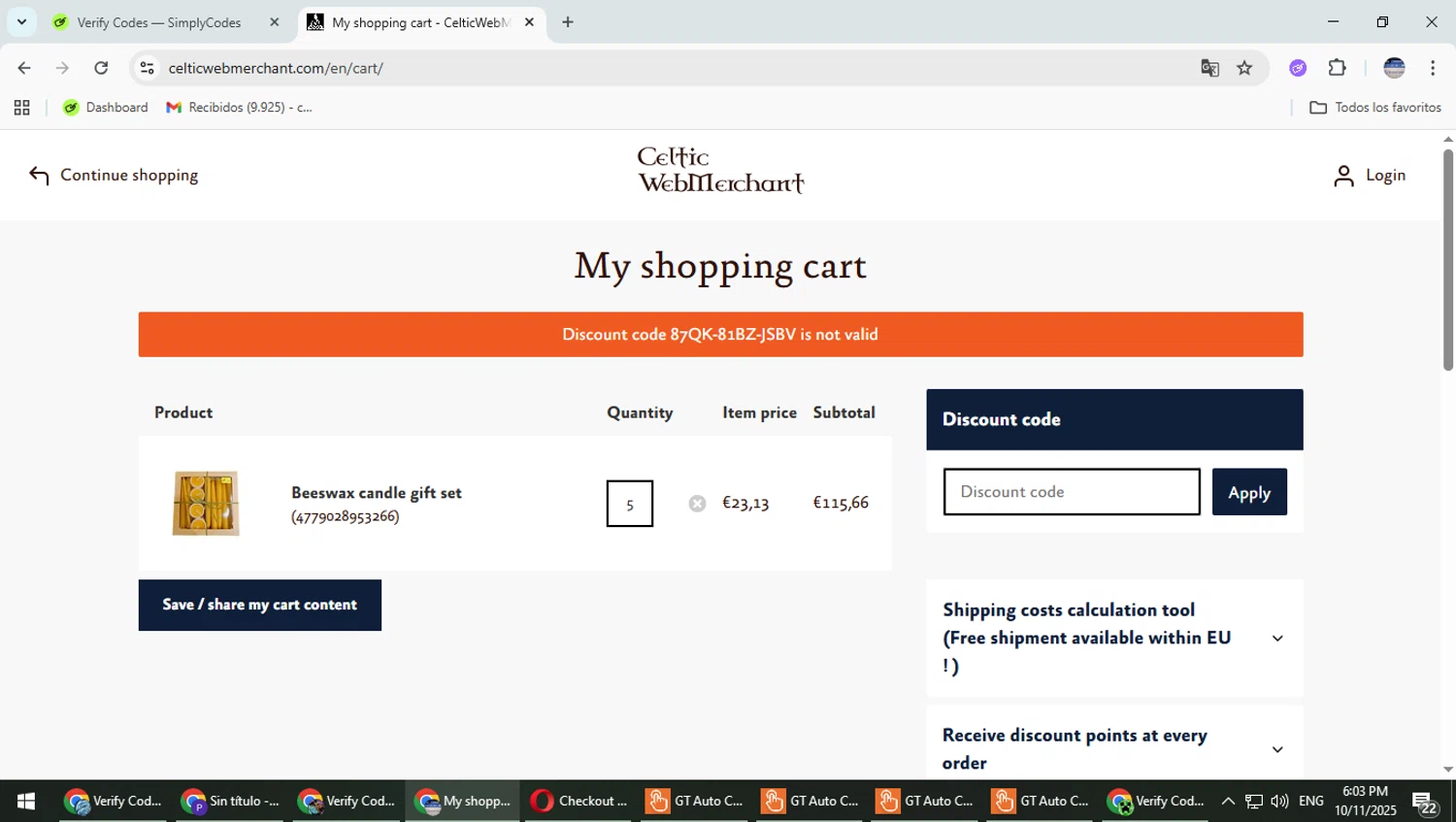Switch to Verify Codes — SimplyCodes tab
Viewport: 1456px width, 822px height.
(158, 22)
